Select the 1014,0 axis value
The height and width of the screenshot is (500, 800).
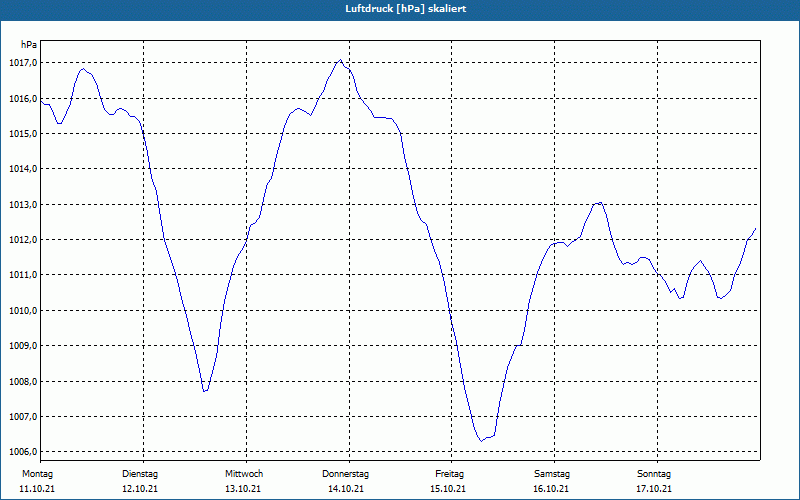[23, 169]
